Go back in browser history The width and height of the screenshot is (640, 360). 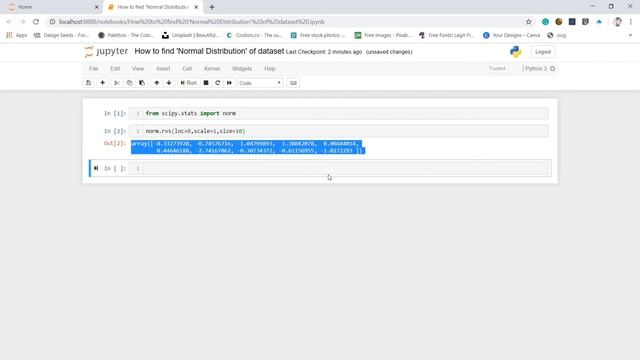click(x=9, y=22)
